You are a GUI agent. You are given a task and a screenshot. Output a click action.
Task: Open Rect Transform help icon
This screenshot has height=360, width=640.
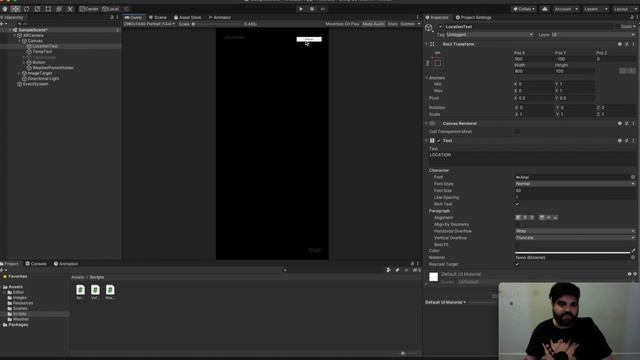point(620,44)
